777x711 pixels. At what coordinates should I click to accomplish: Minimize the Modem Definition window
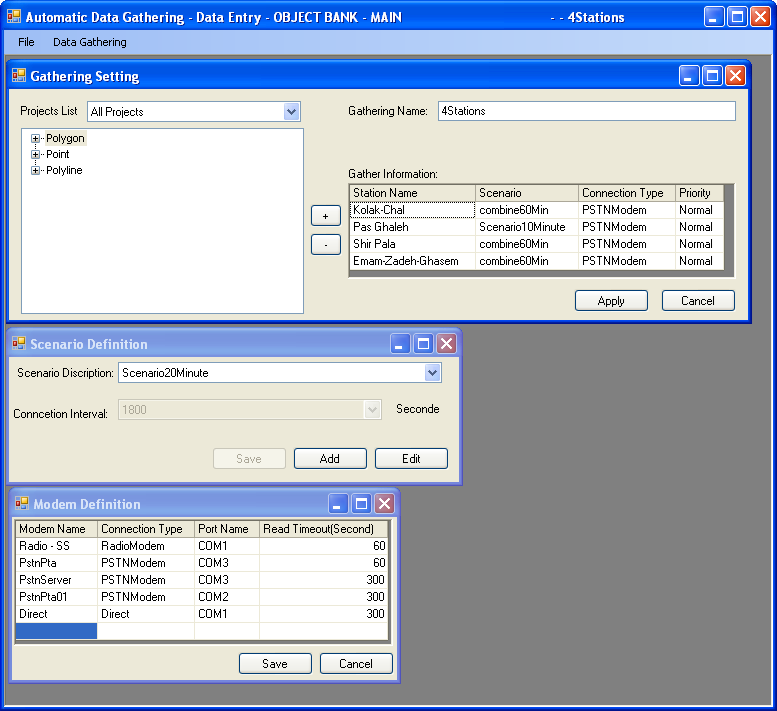coord(339,504)
